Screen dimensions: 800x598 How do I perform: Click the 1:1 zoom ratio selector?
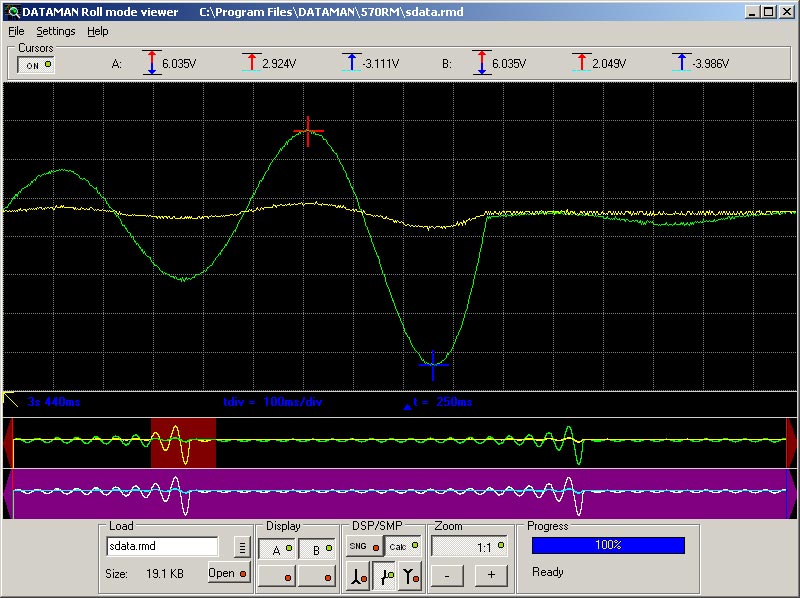pos(470,546)
